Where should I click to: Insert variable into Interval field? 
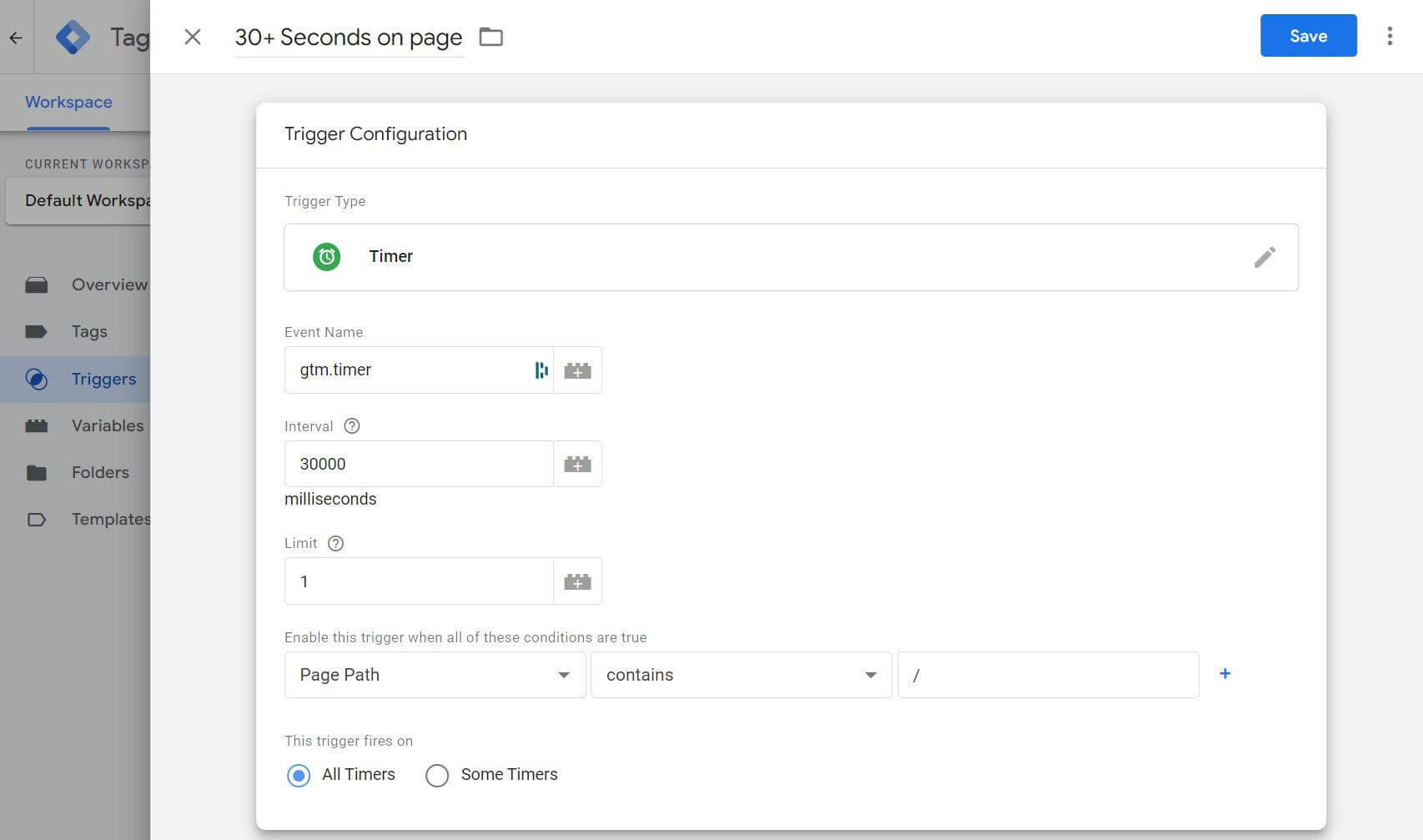[577, 465]
